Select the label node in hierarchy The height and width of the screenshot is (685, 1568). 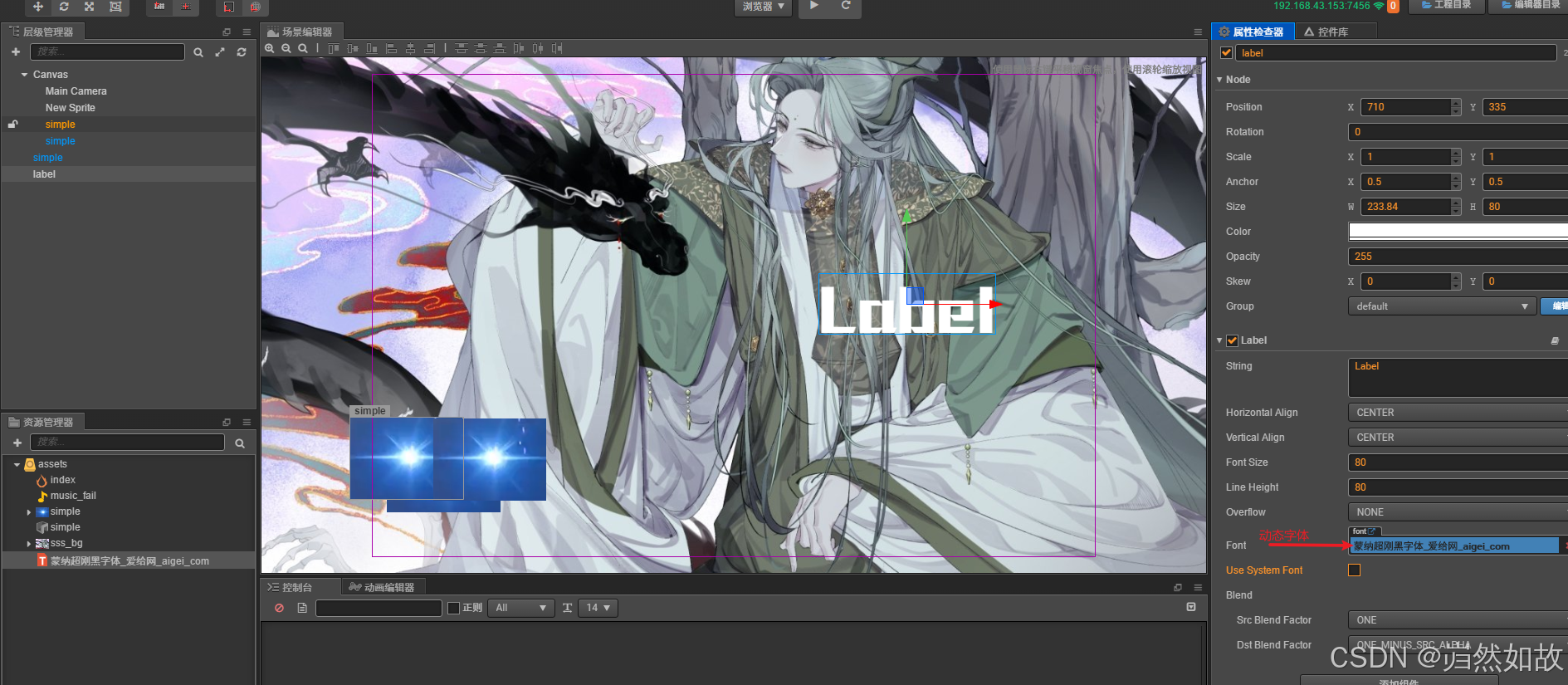44,174
